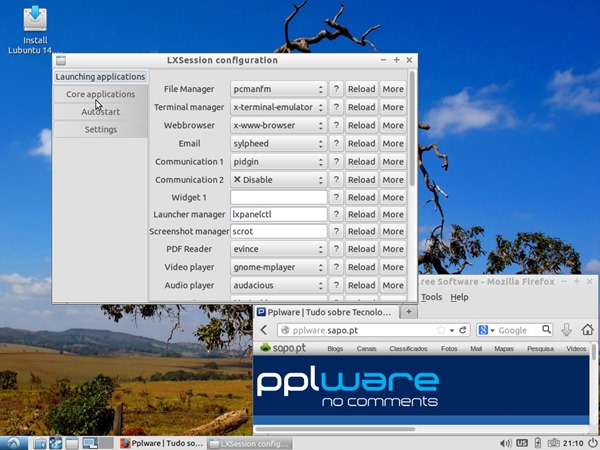Click More for Audio player
Image resolution: width=600 pixels, height=450 pixels.
(393, 285)
